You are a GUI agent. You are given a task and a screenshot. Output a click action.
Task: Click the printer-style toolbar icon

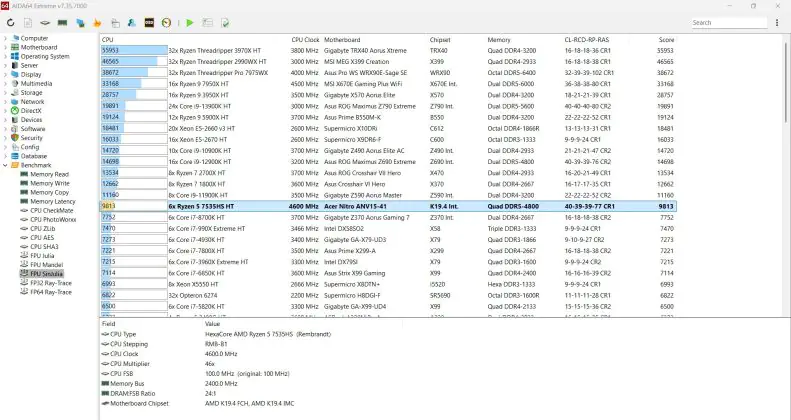pyautogui.click(x=115, y=23)
